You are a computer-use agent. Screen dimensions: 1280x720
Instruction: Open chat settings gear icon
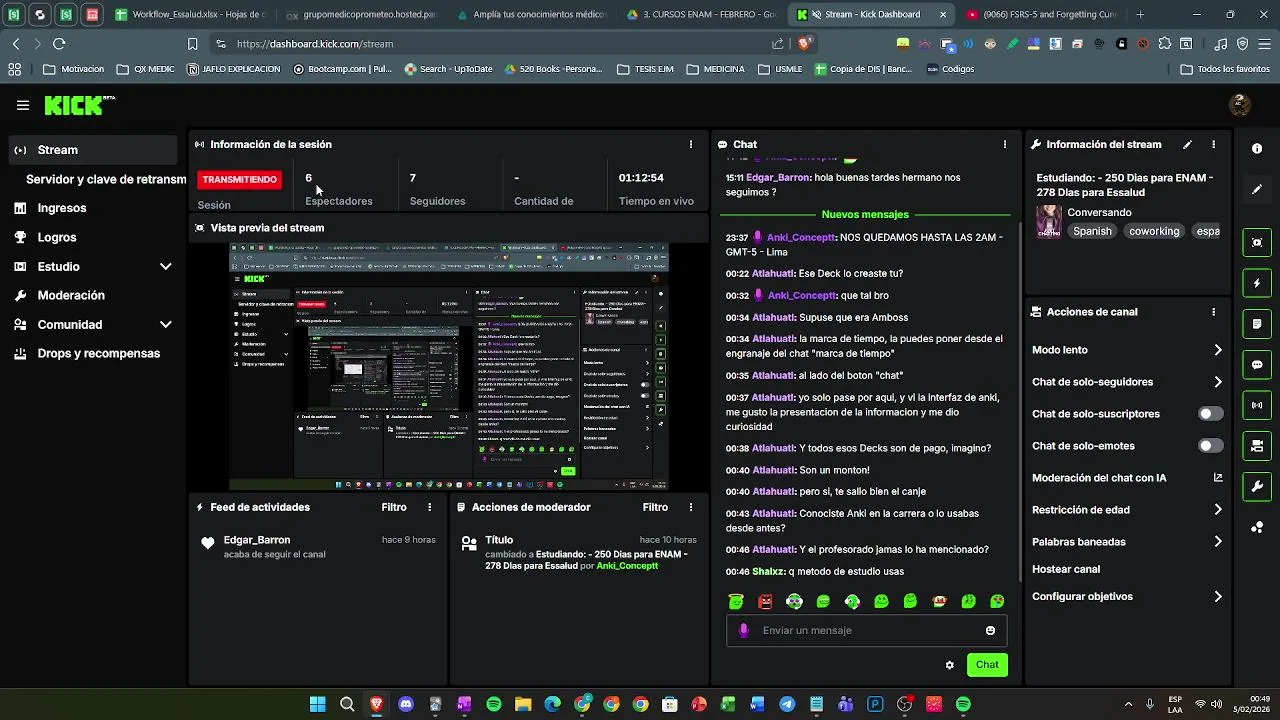pyautogui.click(x=949, y=665)
